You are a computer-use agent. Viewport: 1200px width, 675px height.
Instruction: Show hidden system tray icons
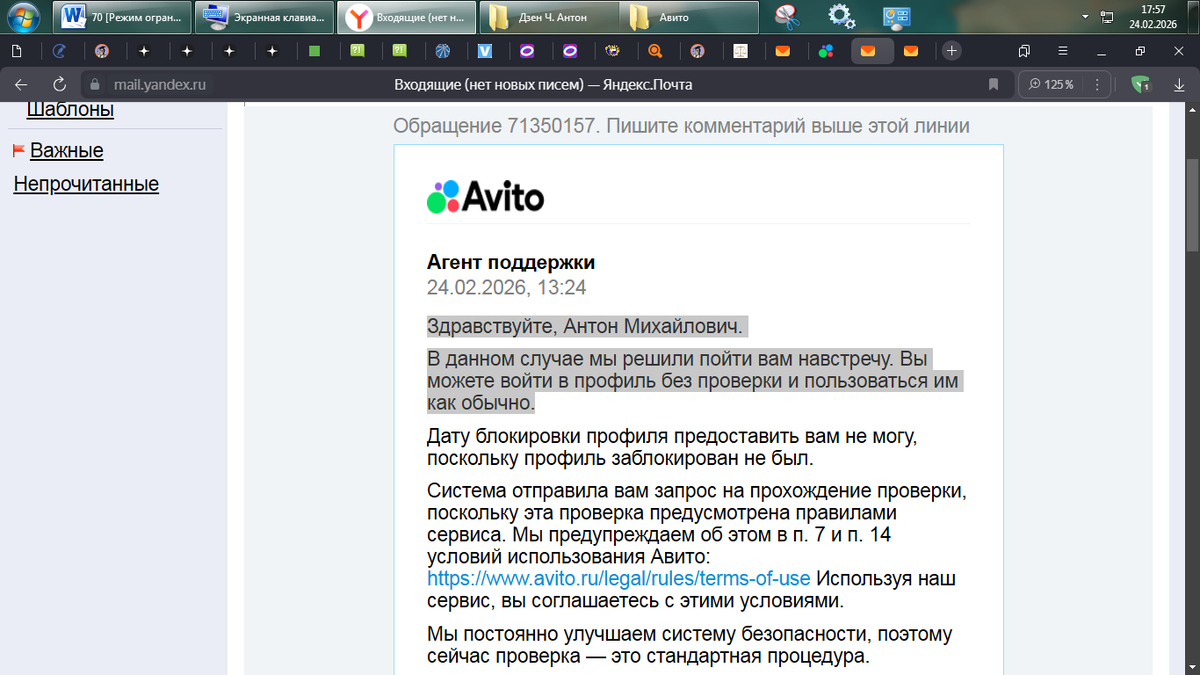pyautogui.click(x=1086, y=17)
